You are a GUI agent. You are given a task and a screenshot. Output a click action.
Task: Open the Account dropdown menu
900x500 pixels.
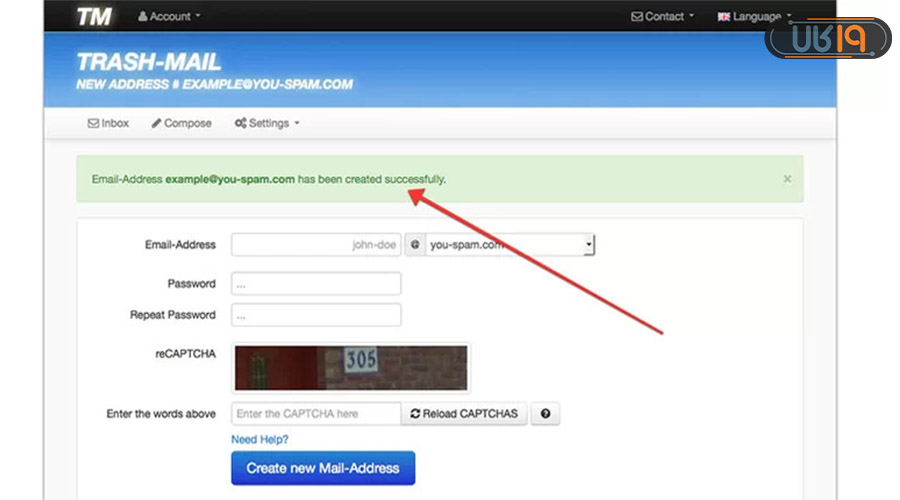click(x=169, y=17)
